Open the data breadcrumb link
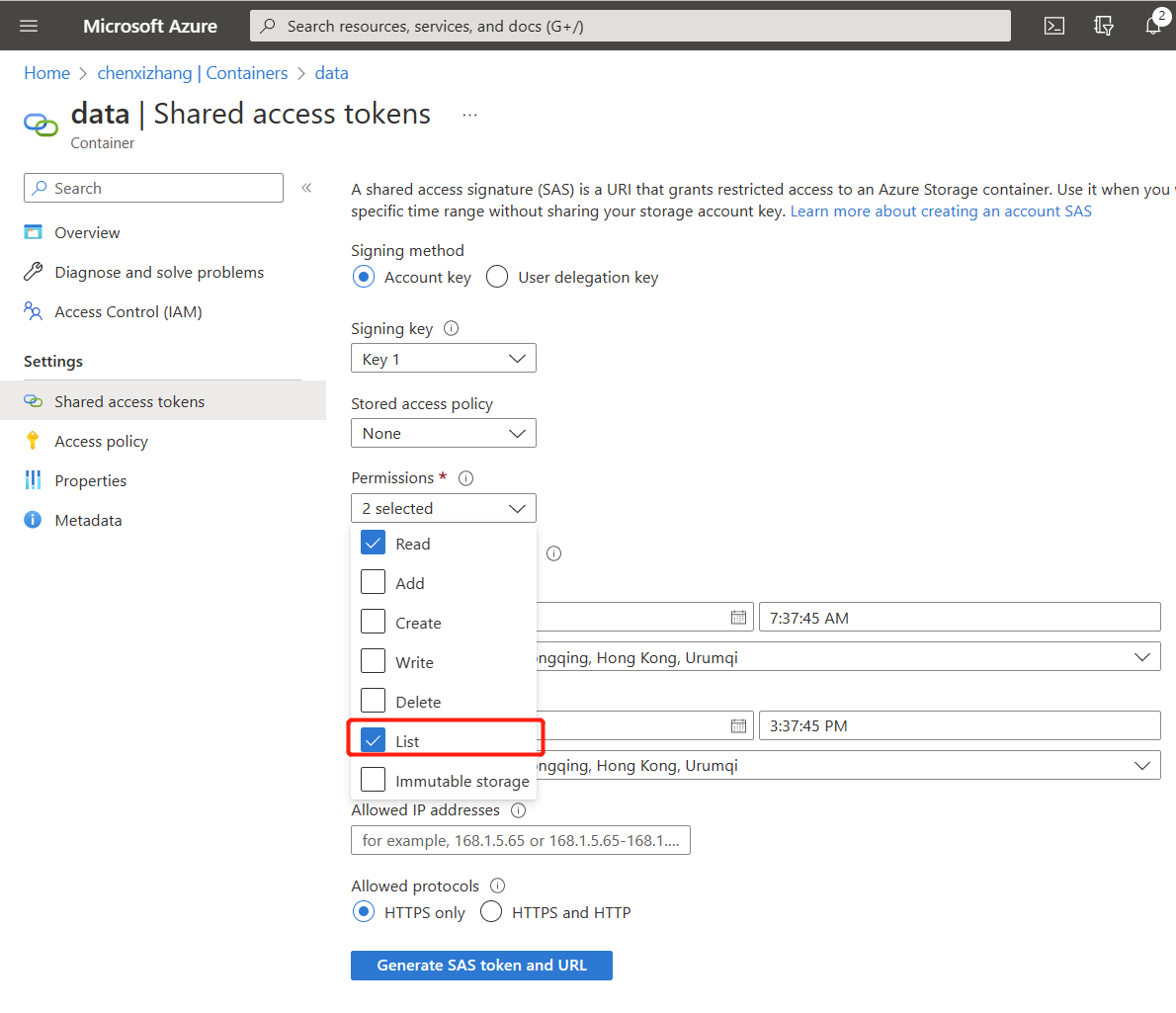This screenshot has height=1013, width=1176. click(331, 73)
